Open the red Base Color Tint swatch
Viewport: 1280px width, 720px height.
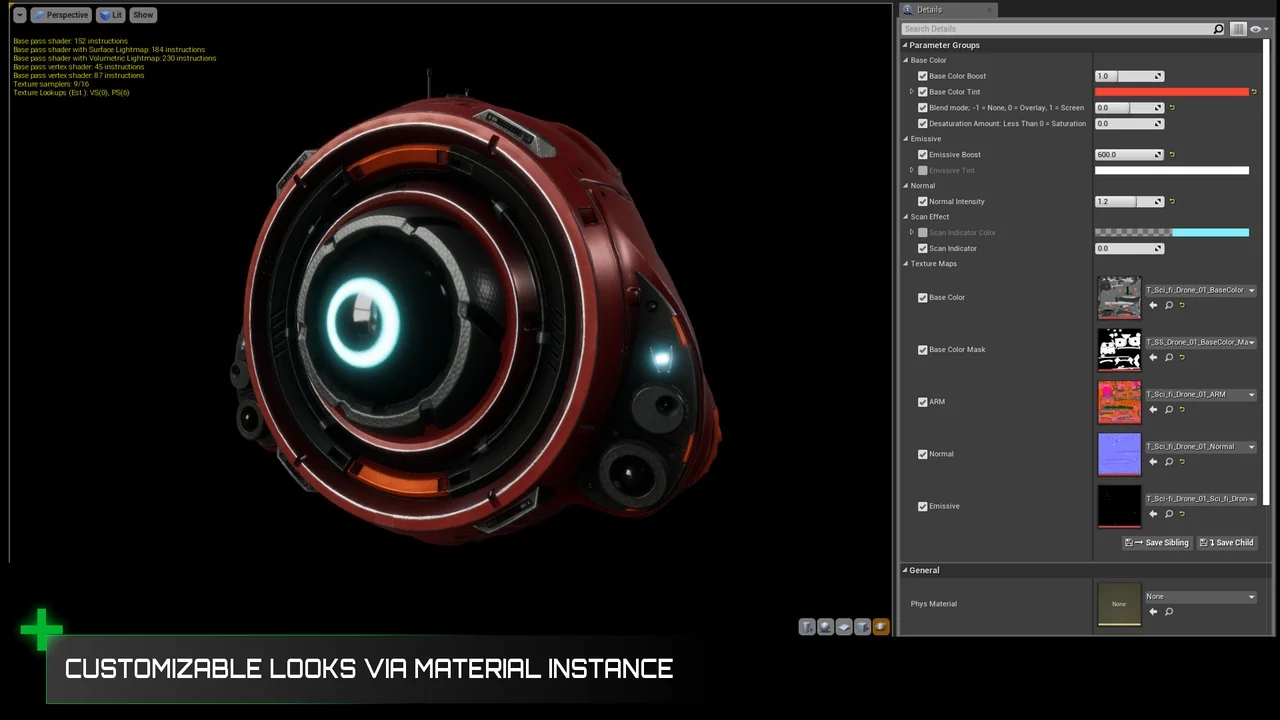tap(1171, 92)
